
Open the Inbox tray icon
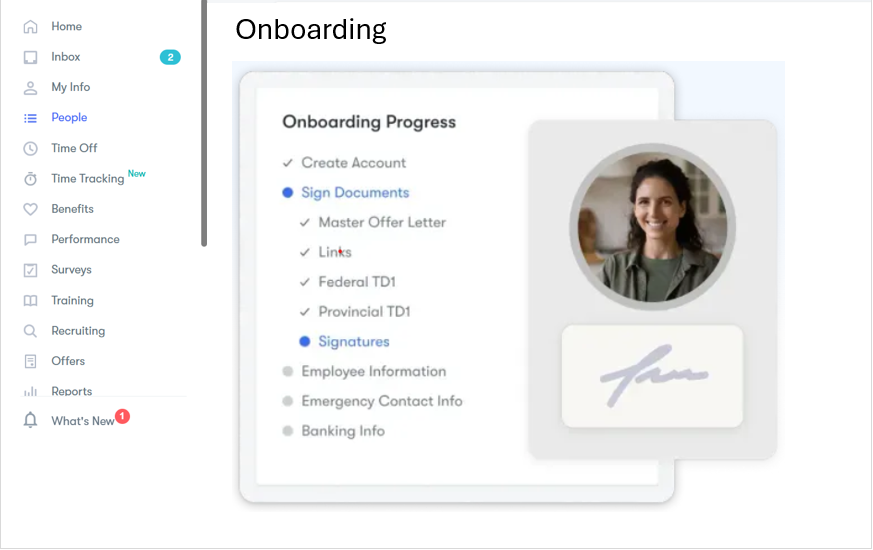(31, 57)
